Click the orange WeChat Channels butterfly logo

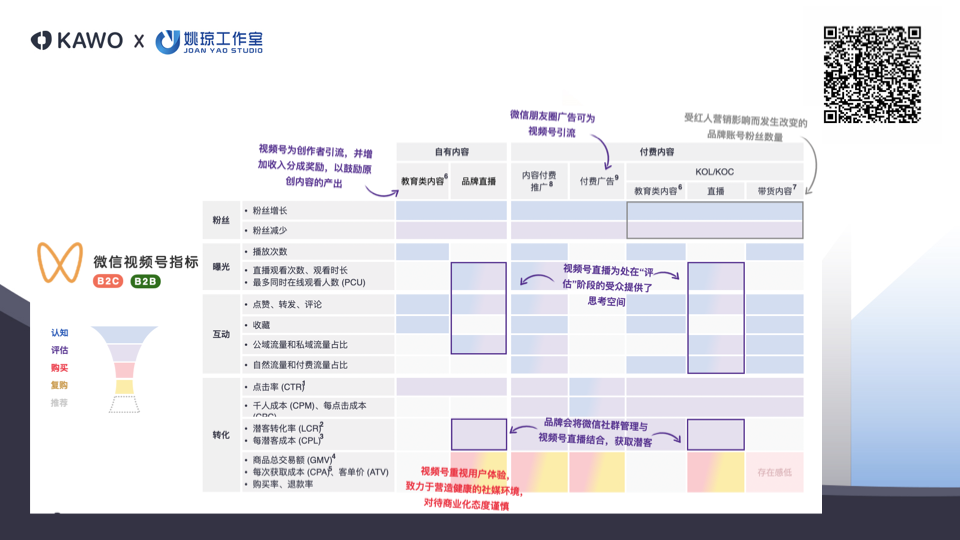click(60, 262)
